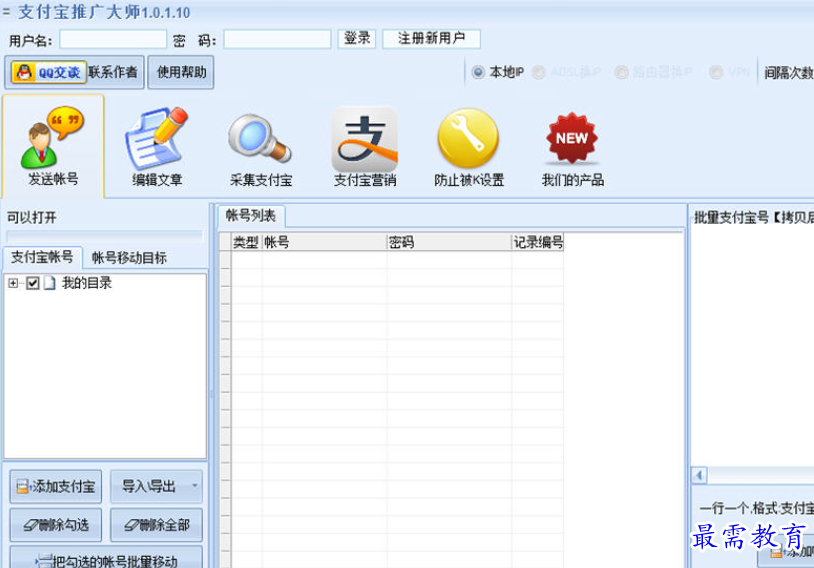
Task: Open the 使用帮助 help button
Action: (181, 72)
